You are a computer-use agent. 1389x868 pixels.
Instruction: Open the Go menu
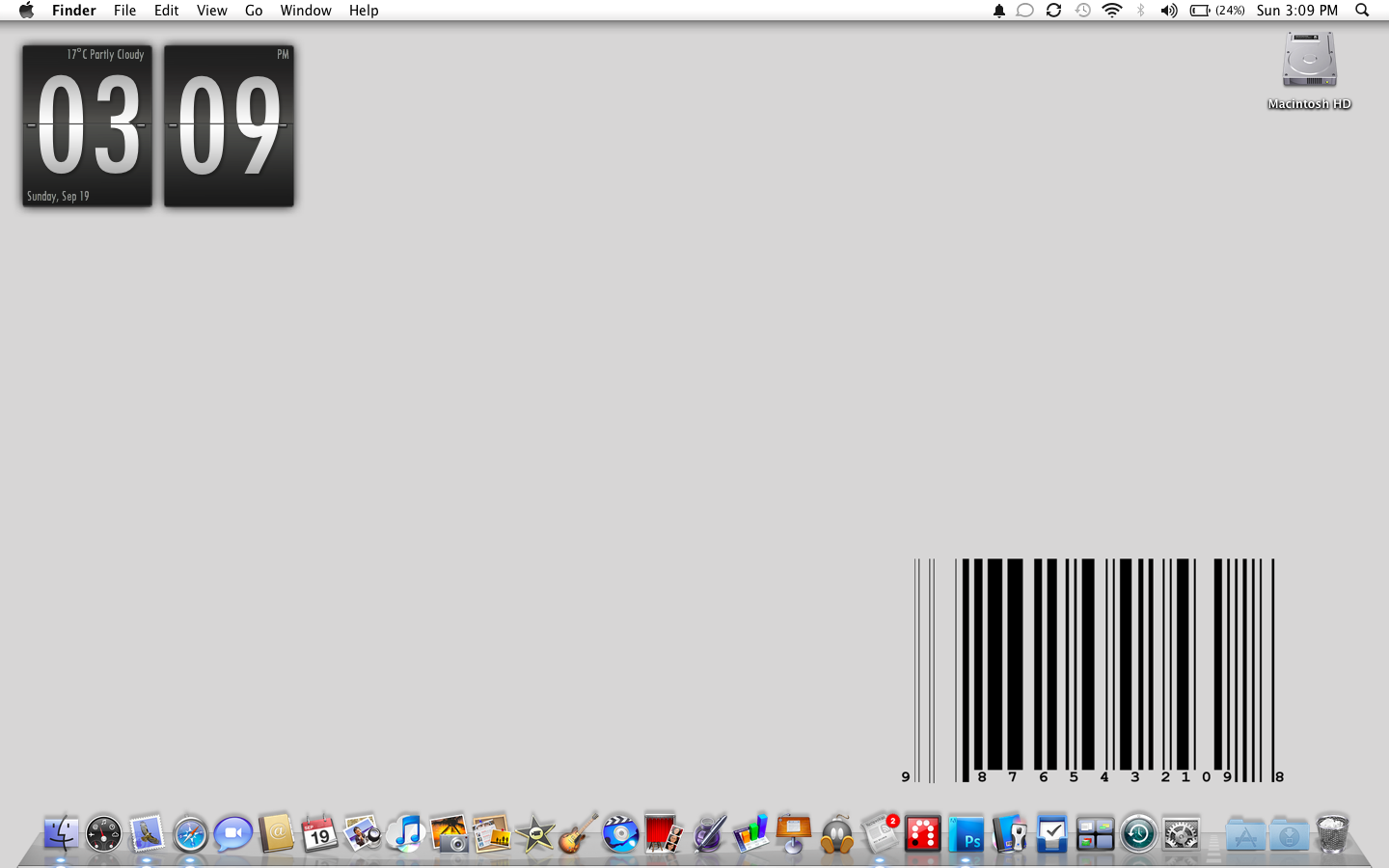(x=254, y=11)
